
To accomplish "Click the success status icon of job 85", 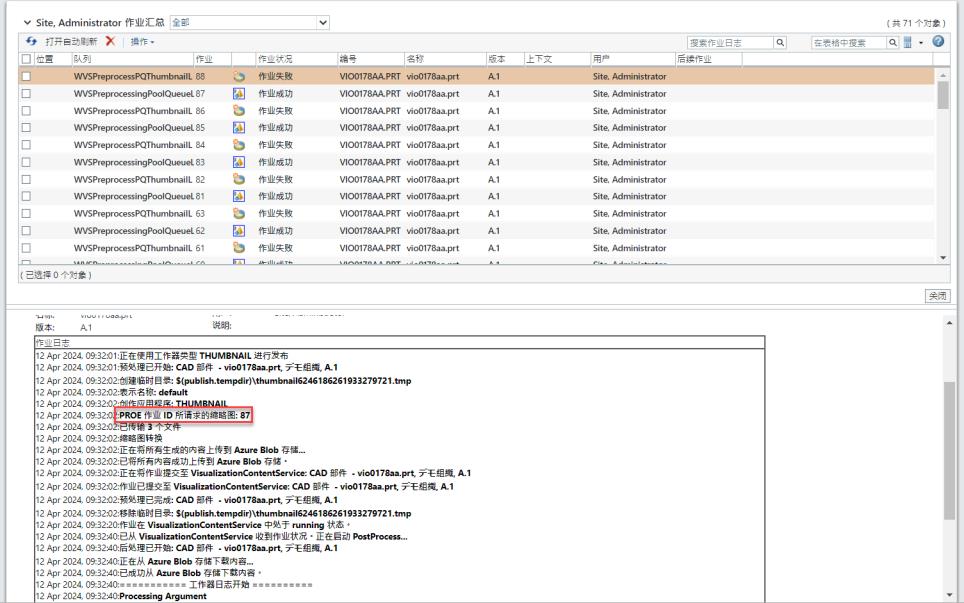I will pos(239,127).
